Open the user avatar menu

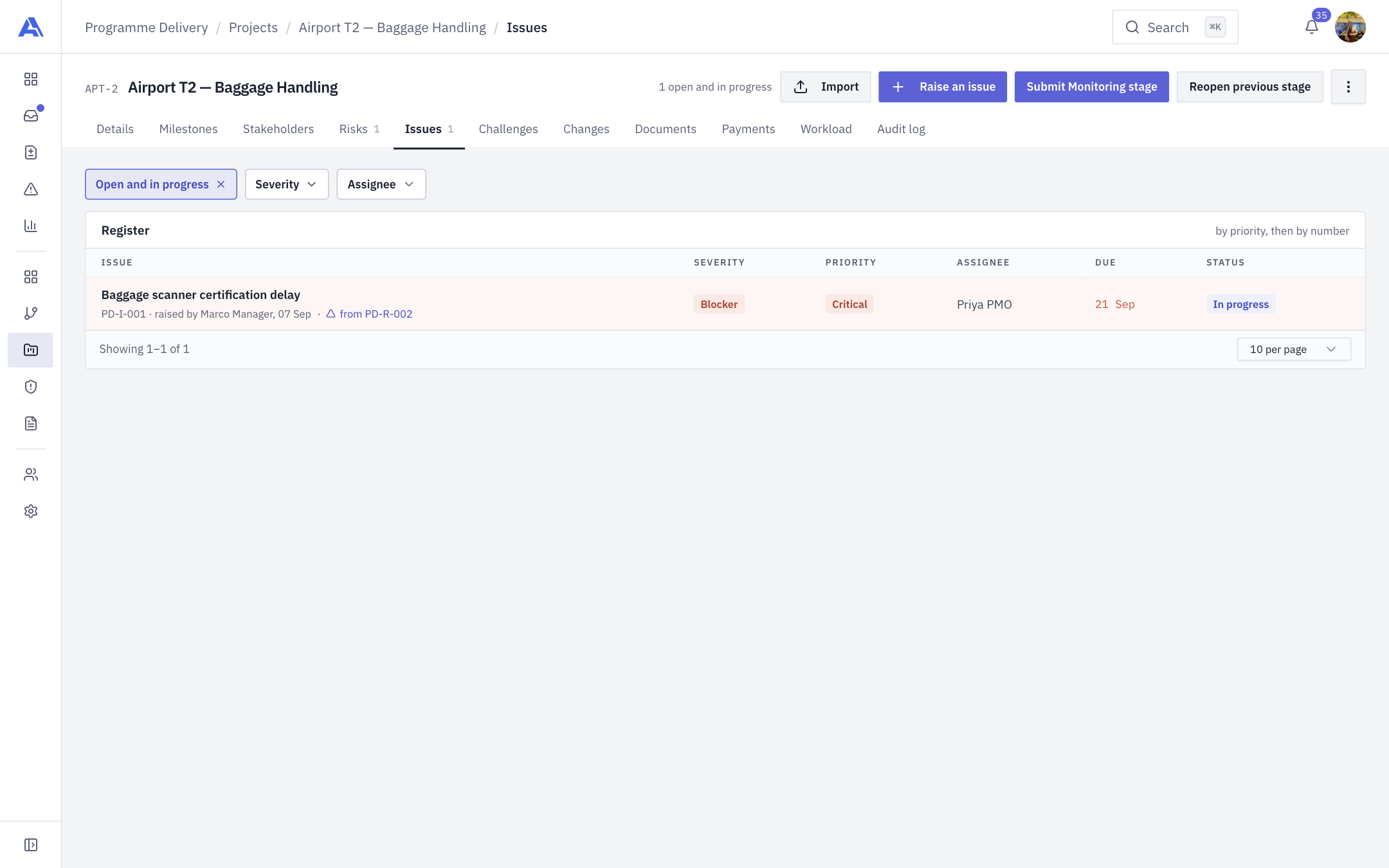click(x=1350, y=27)
